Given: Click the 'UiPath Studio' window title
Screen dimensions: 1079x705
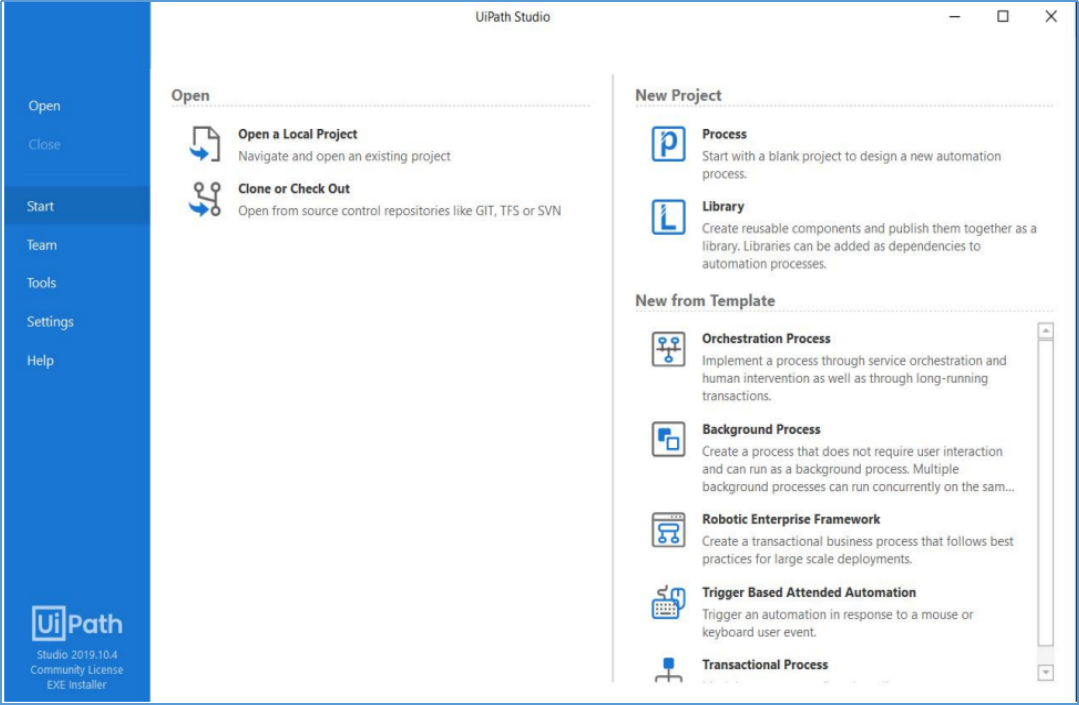Looking at the screenshot, I should pyautogui.click(x=513, y=17).
